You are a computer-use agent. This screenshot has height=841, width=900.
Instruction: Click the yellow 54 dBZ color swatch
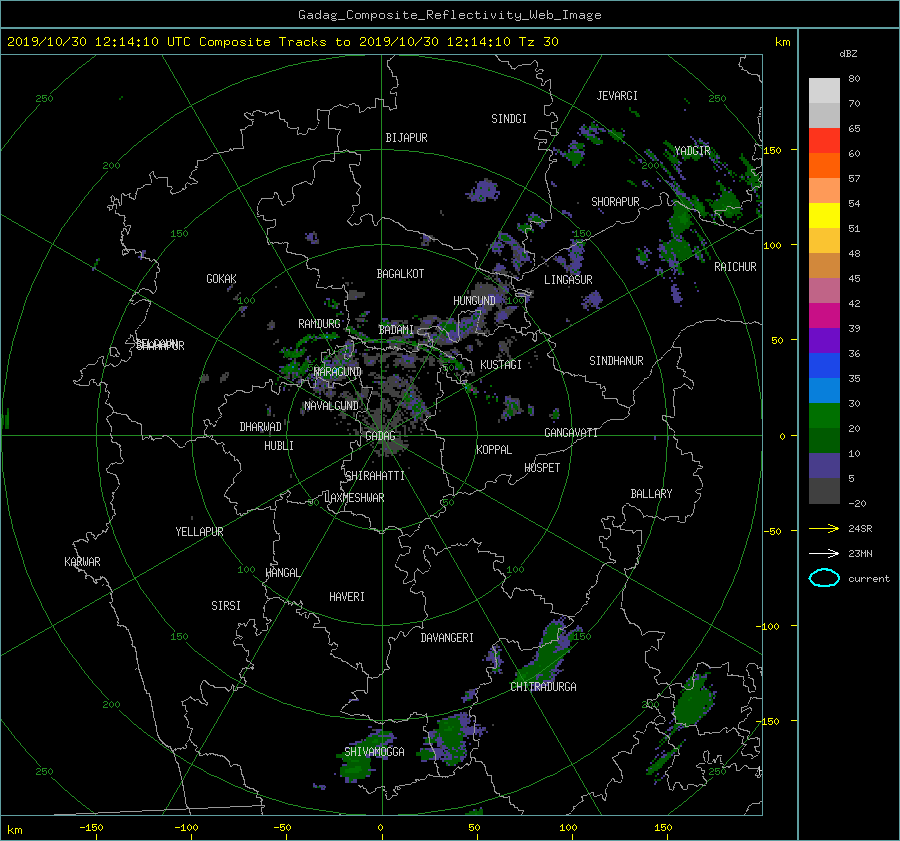(x=824, y=215)
